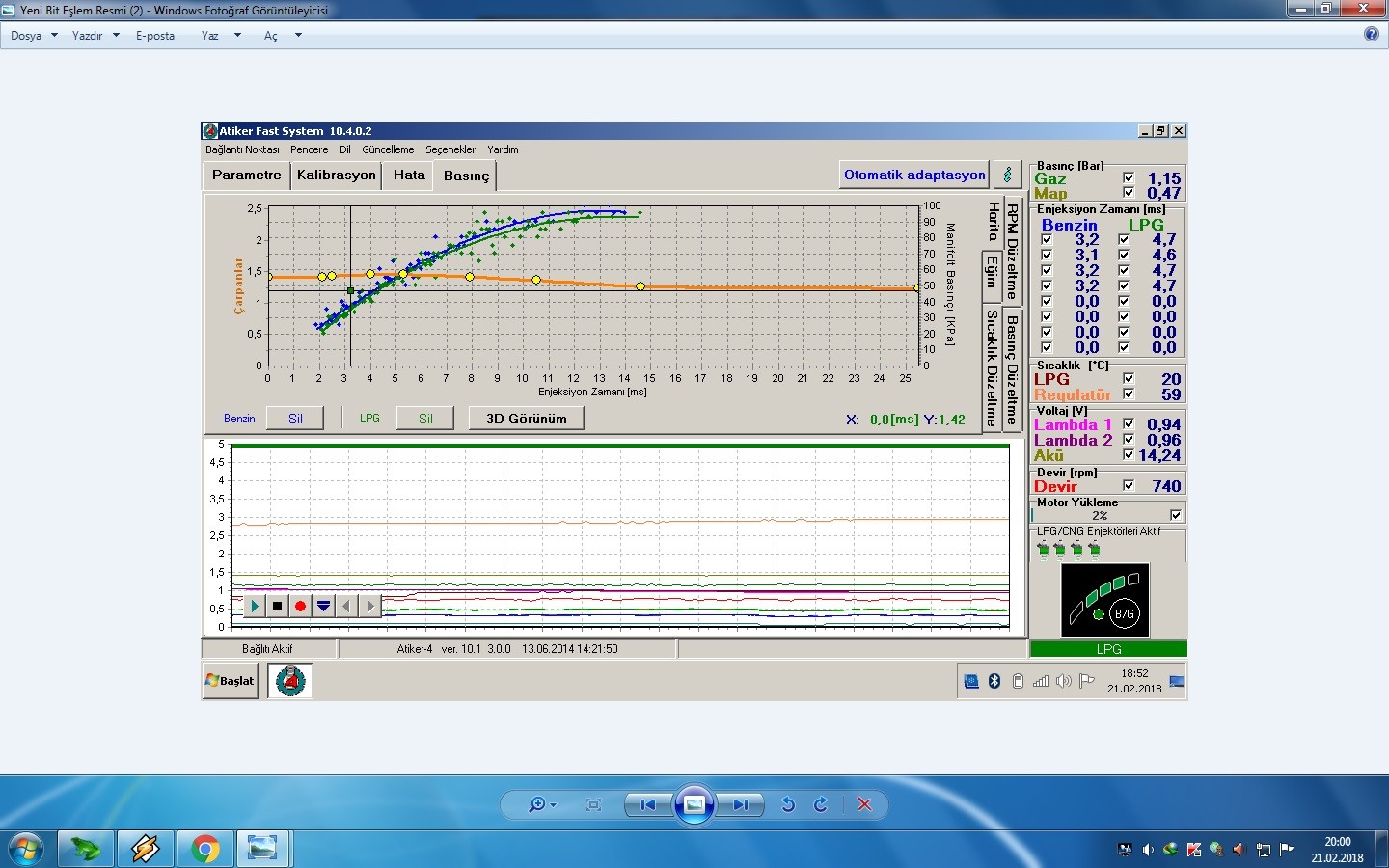
Task: Click the Otomatik adaptasyon button
Action: 914,175
